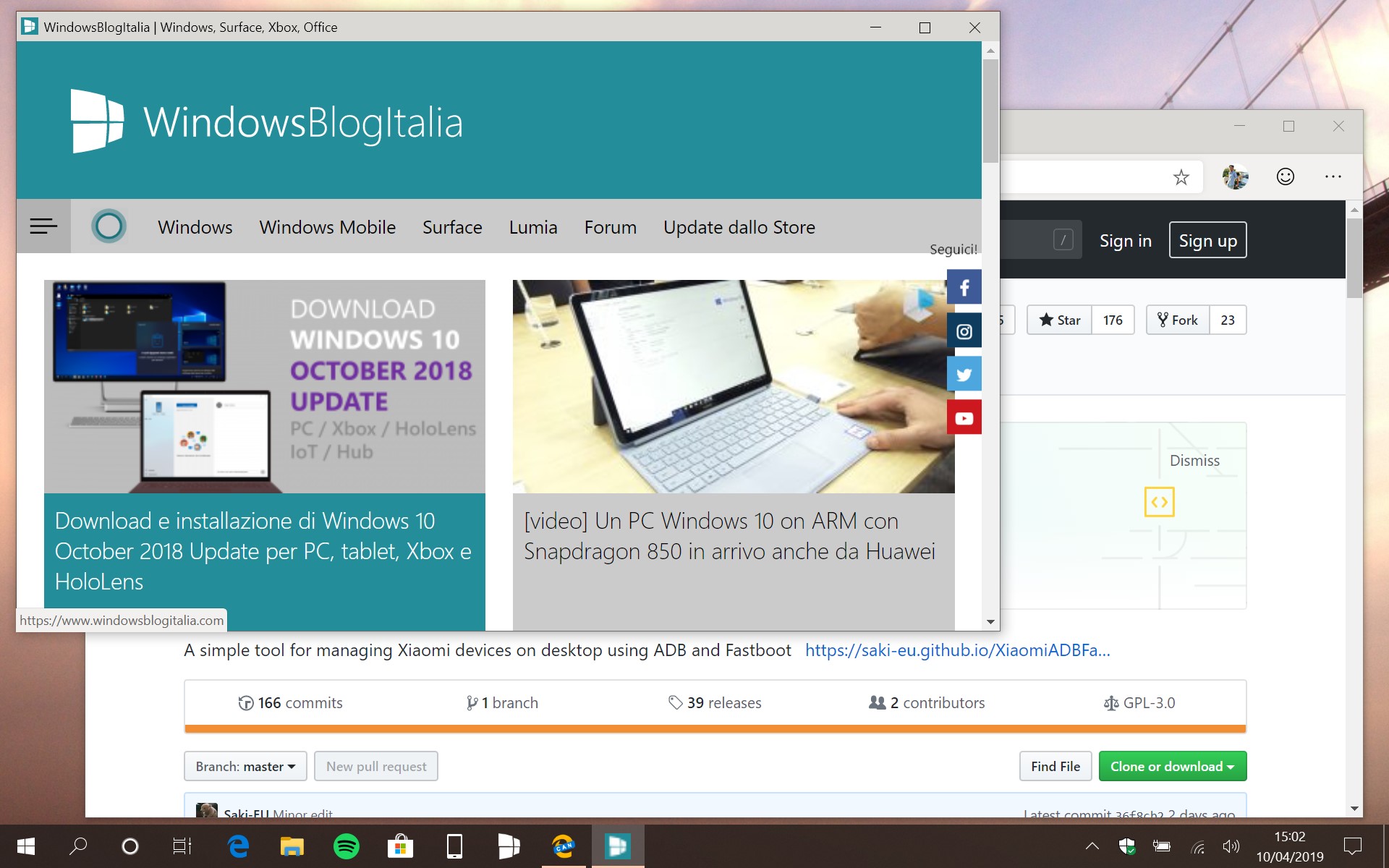Click the Saki-EU commit avatar

point(207,810)
